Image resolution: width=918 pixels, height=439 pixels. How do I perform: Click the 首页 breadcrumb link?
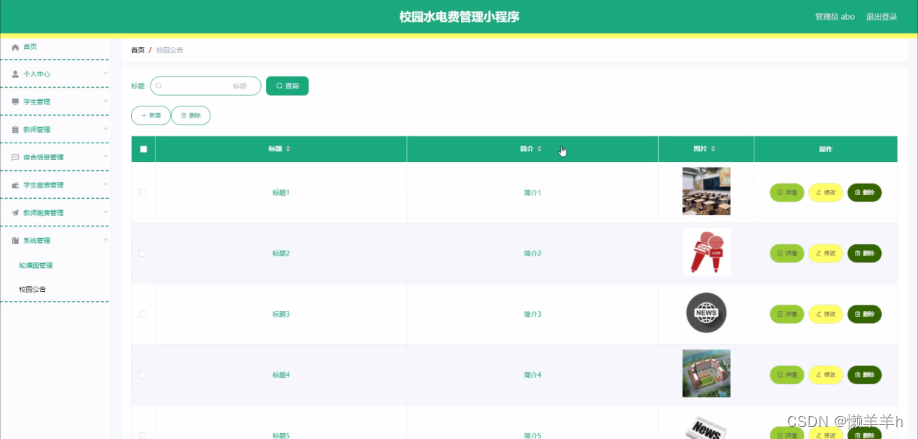[138, 50]
